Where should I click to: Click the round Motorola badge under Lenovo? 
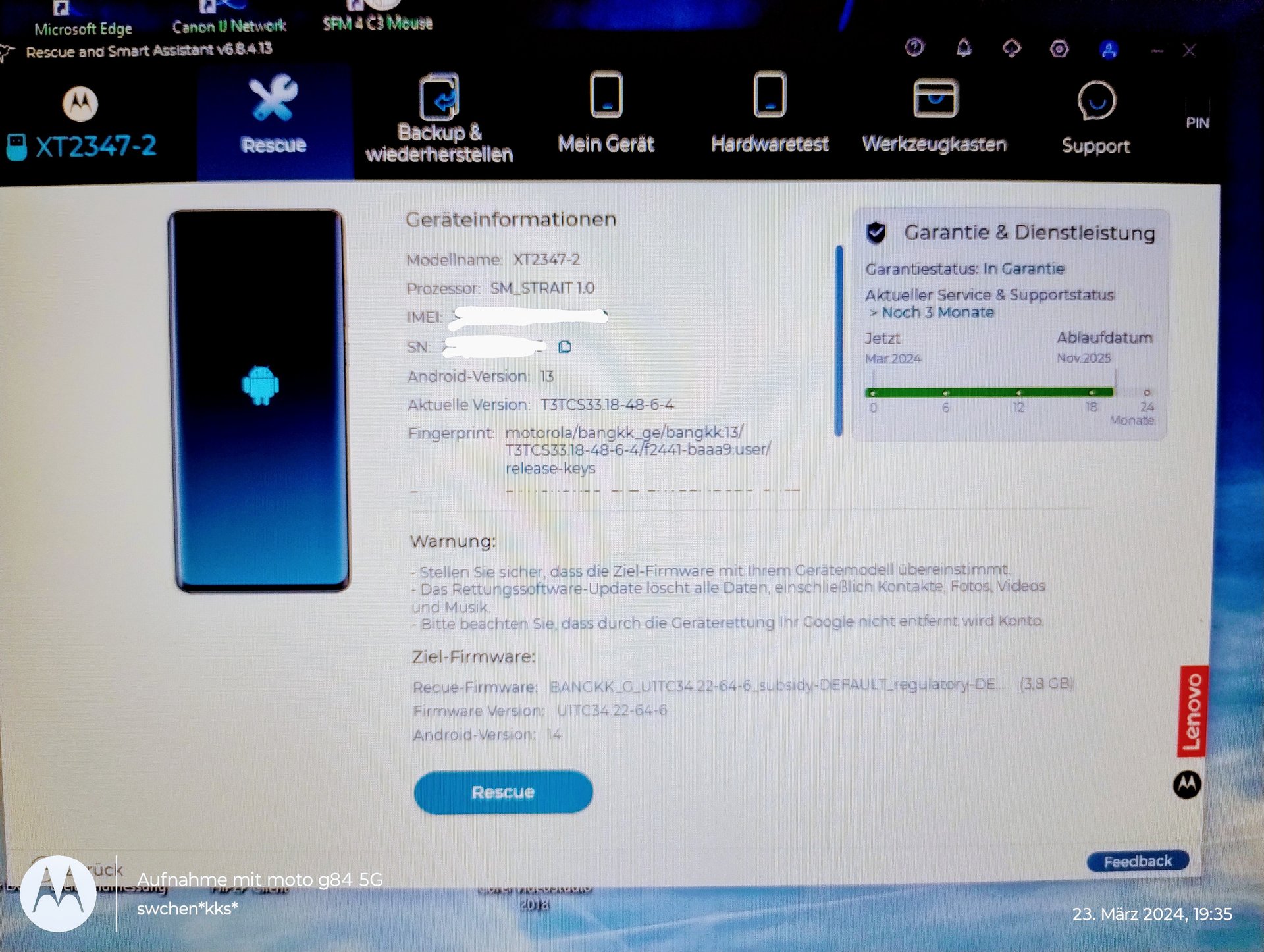[1187, 784]
